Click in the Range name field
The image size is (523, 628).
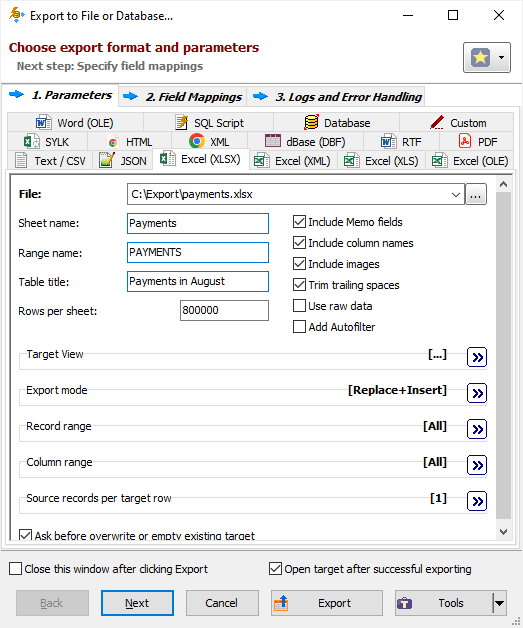[x=198, y=252]
